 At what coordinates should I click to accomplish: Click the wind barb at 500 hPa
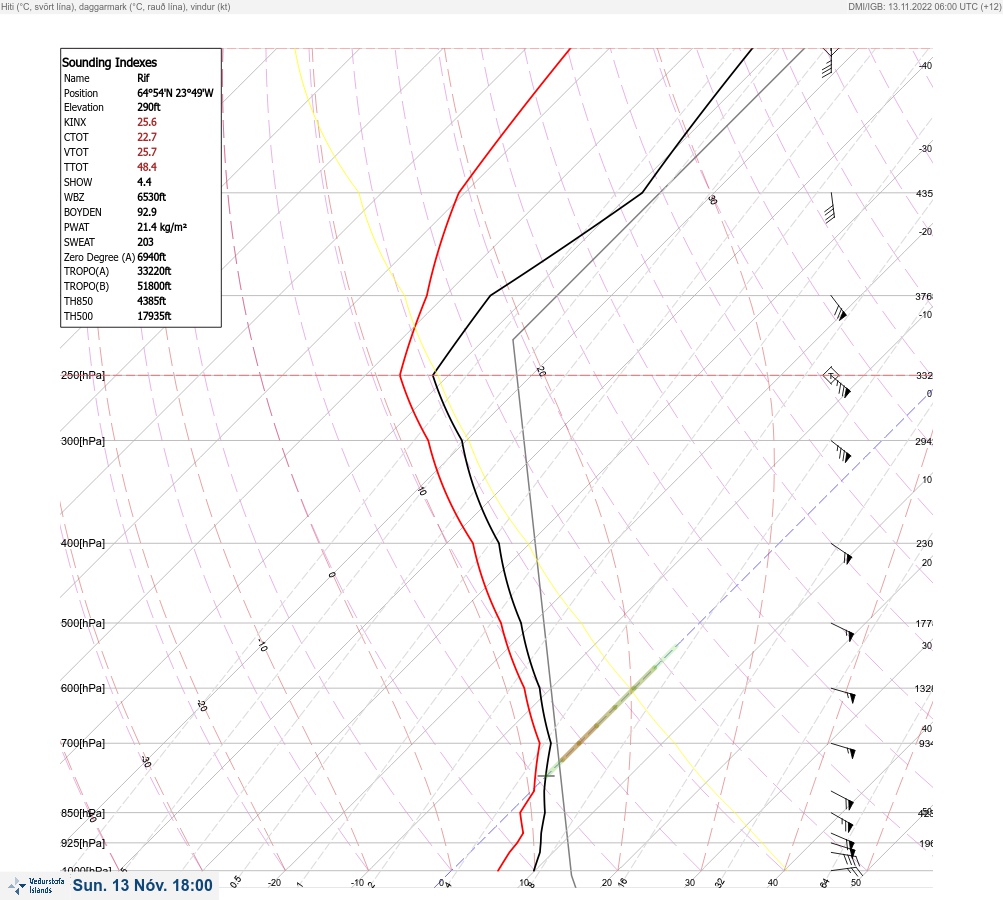(x=842, y=632)
